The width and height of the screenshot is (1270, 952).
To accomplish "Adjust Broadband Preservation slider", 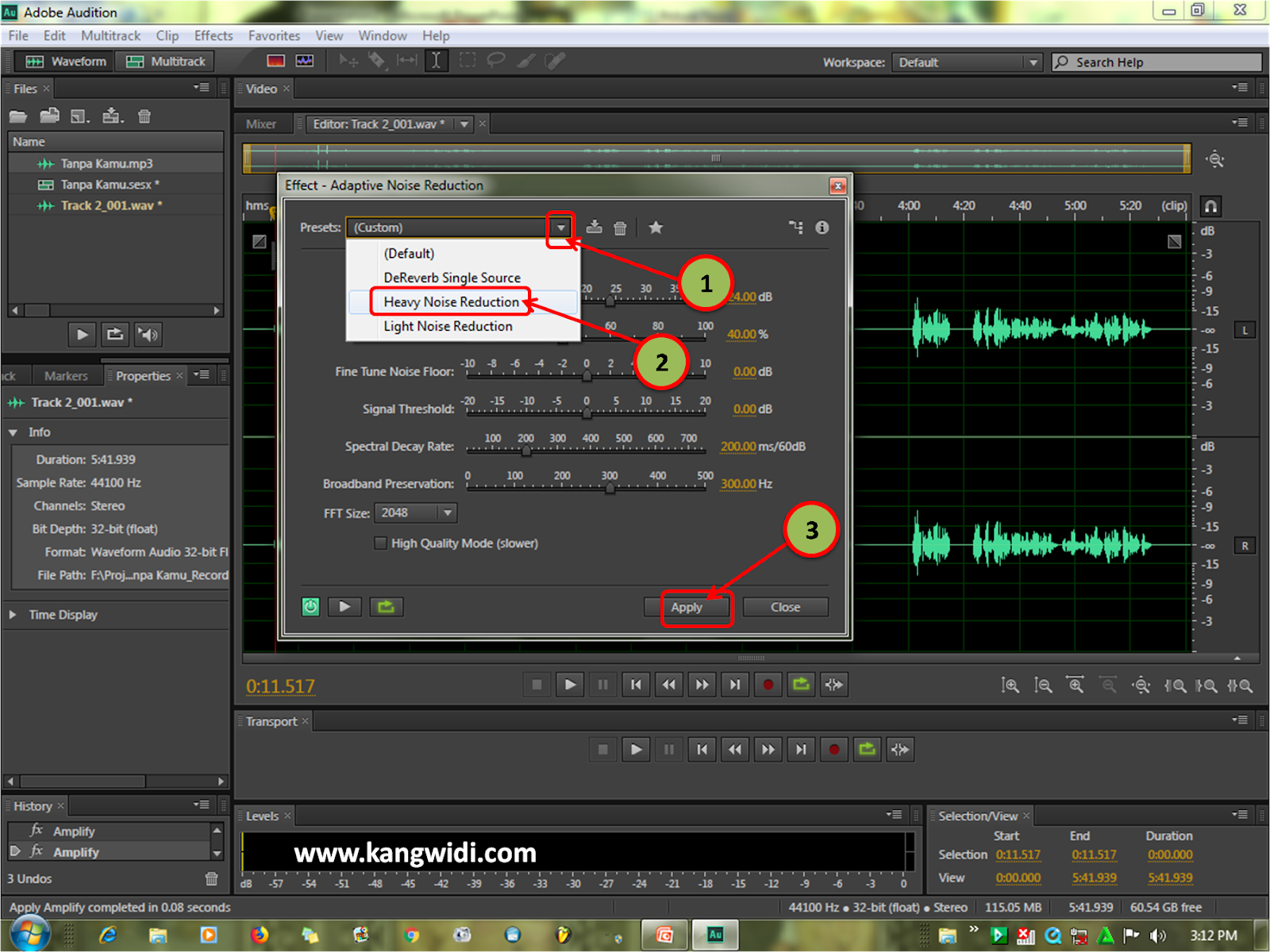I will [x=610, y=488].
